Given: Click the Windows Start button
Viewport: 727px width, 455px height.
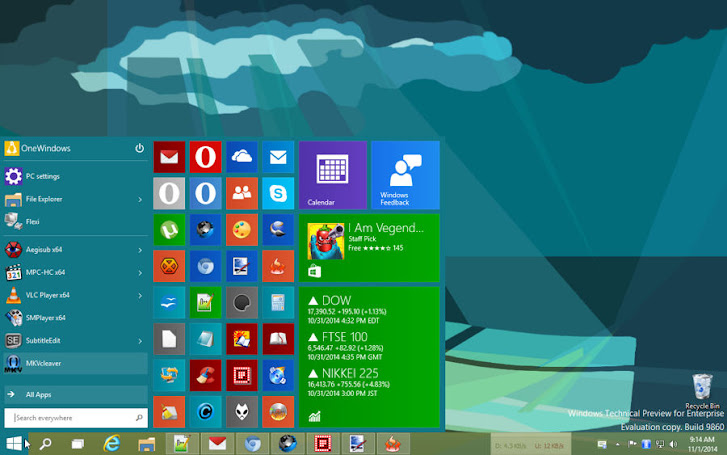Looking at the screenshot, I should point(14,444).
